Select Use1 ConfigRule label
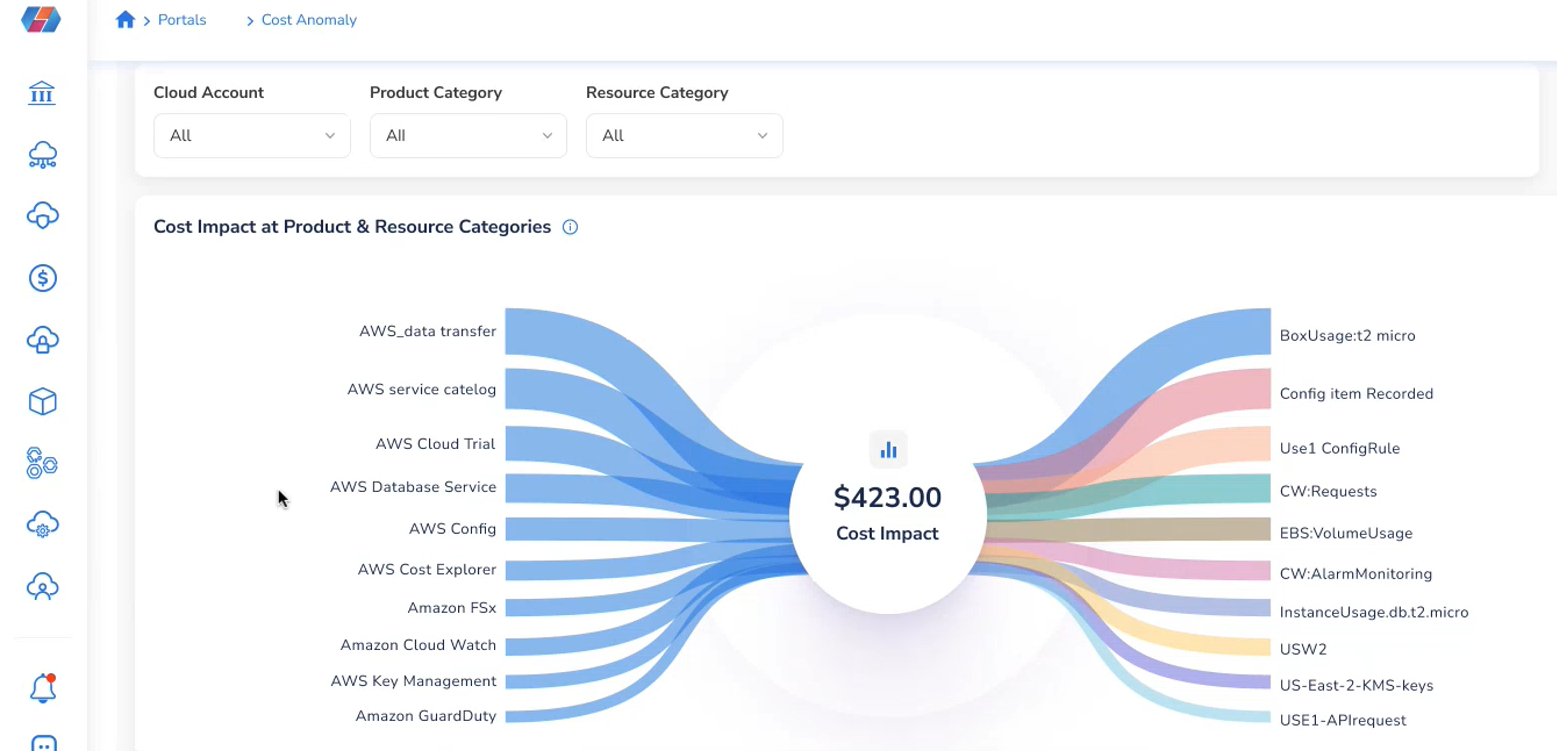The width and height of the screenshot is (1557, 751). (x=1340, y=448)
